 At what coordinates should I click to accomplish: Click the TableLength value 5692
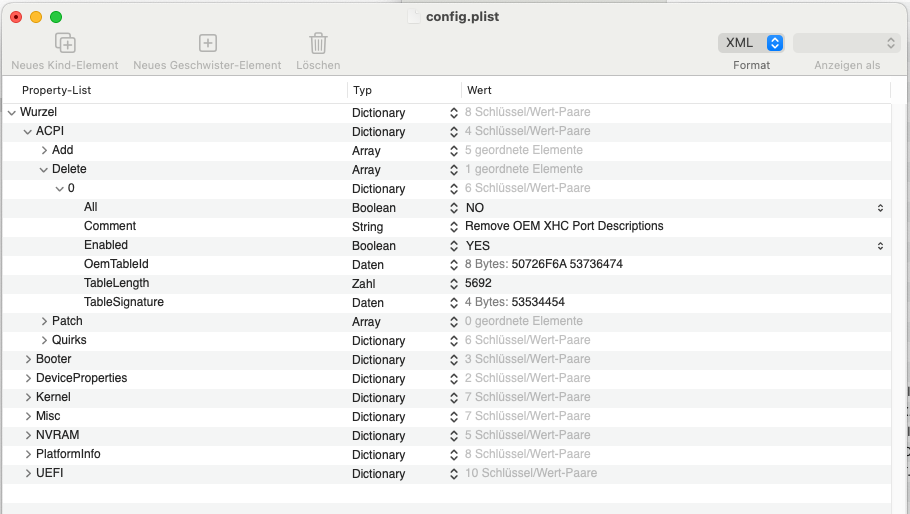[478, 284]
